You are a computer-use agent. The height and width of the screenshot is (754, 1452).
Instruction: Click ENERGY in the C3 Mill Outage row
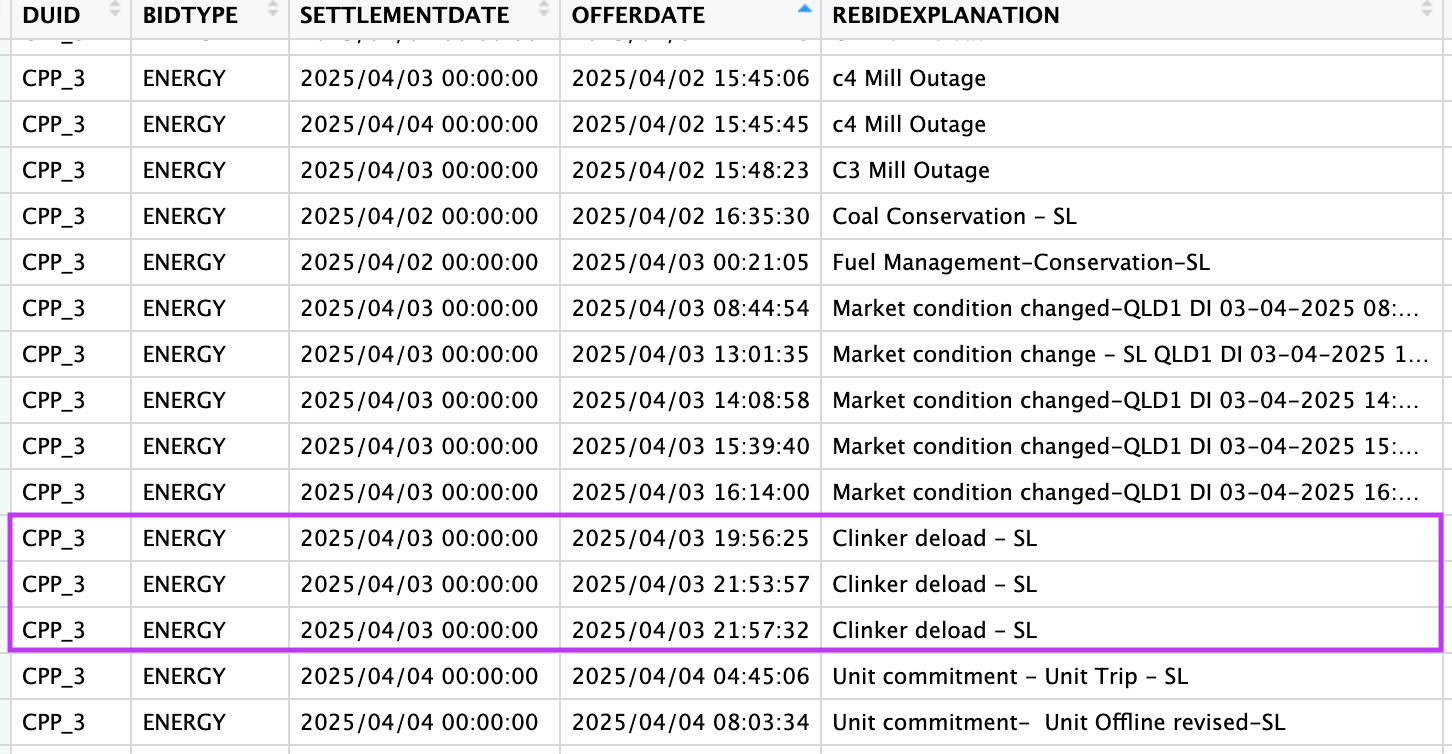pyautogui.click(x=184, y=170)
